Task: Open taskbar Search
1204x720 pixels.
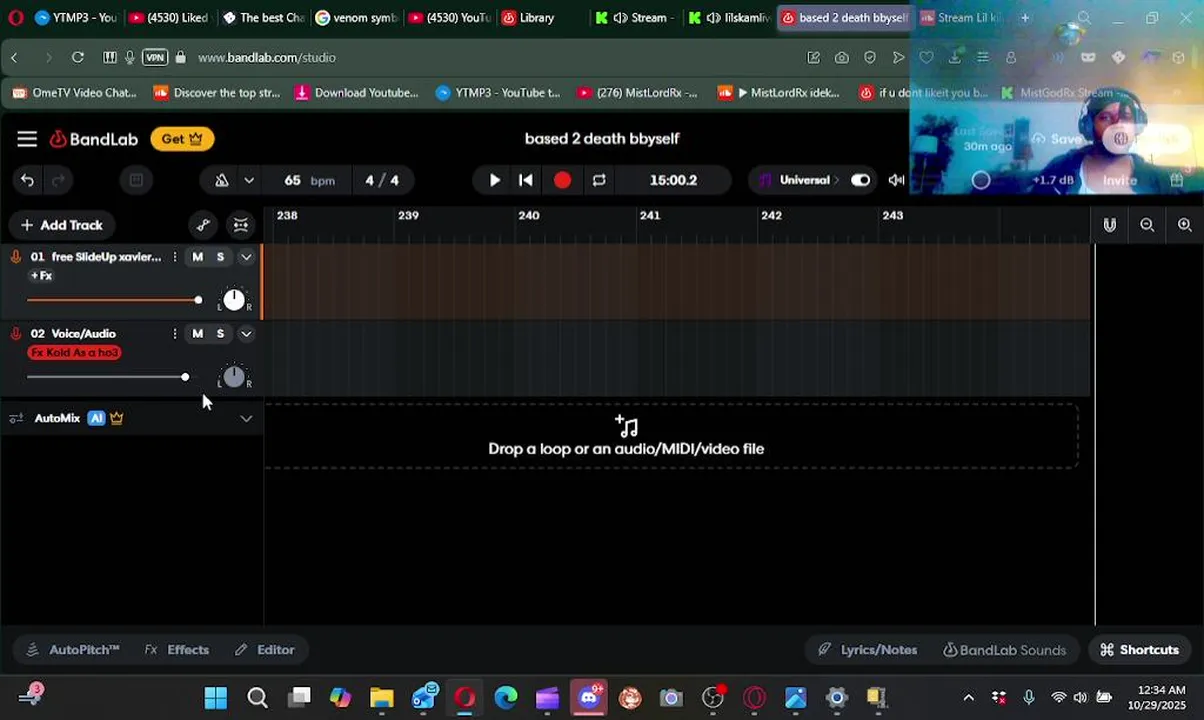Action: 257,697
